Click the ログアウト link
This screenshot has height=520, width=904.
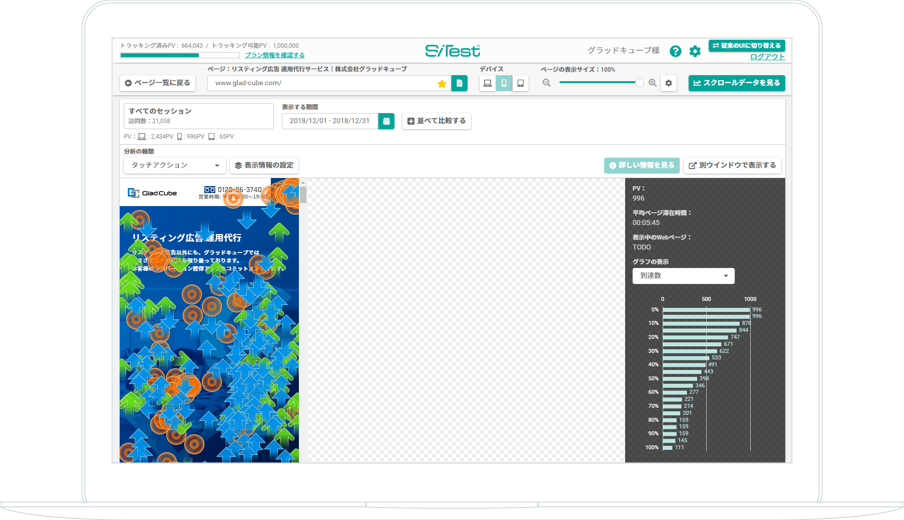(767, 56)
